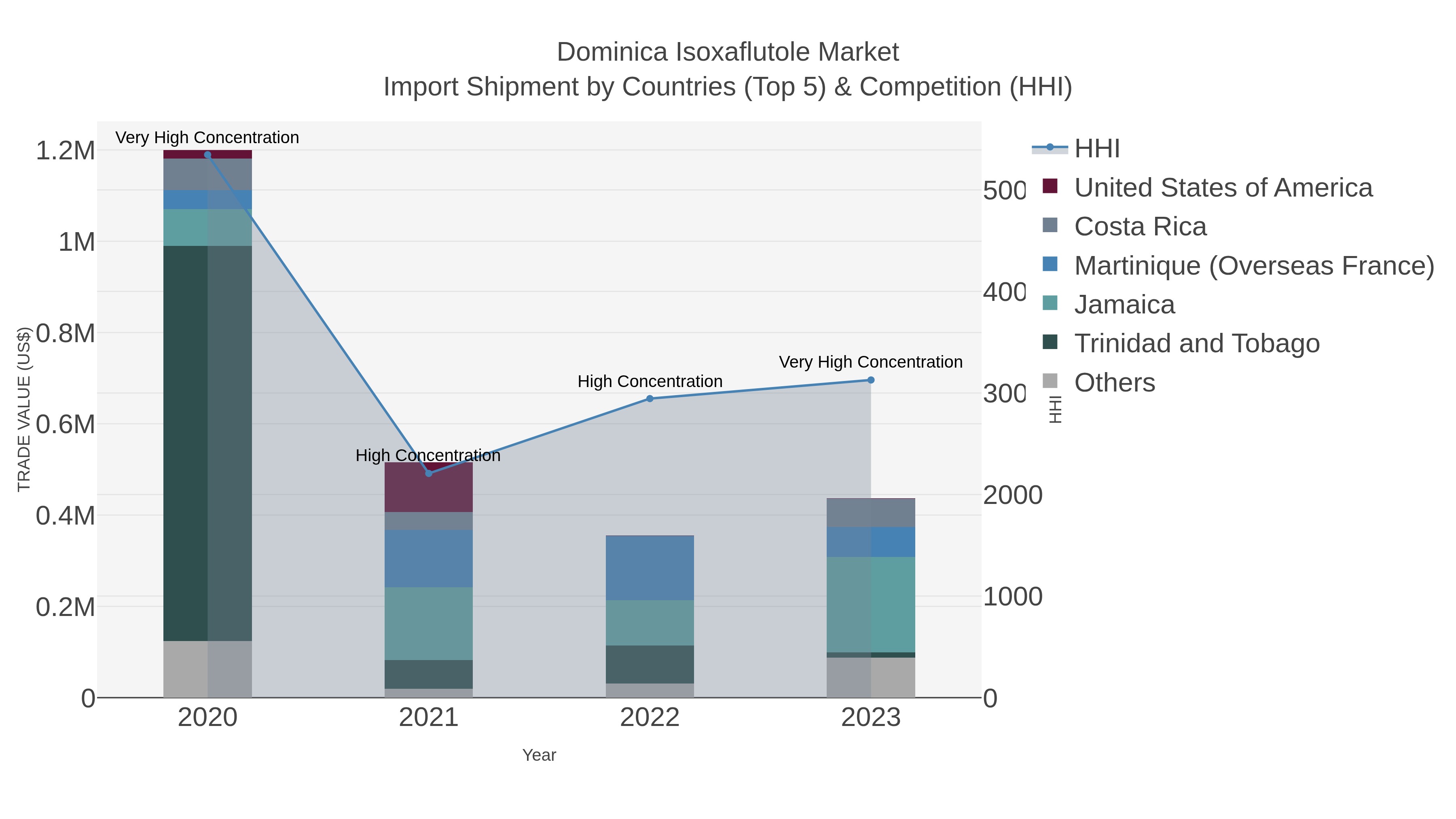Image resolution: width=1456 pixels, height=819 pixels.
Task: Click the 'High Concentration' annotation above 2021
Action: click(428, 455)
